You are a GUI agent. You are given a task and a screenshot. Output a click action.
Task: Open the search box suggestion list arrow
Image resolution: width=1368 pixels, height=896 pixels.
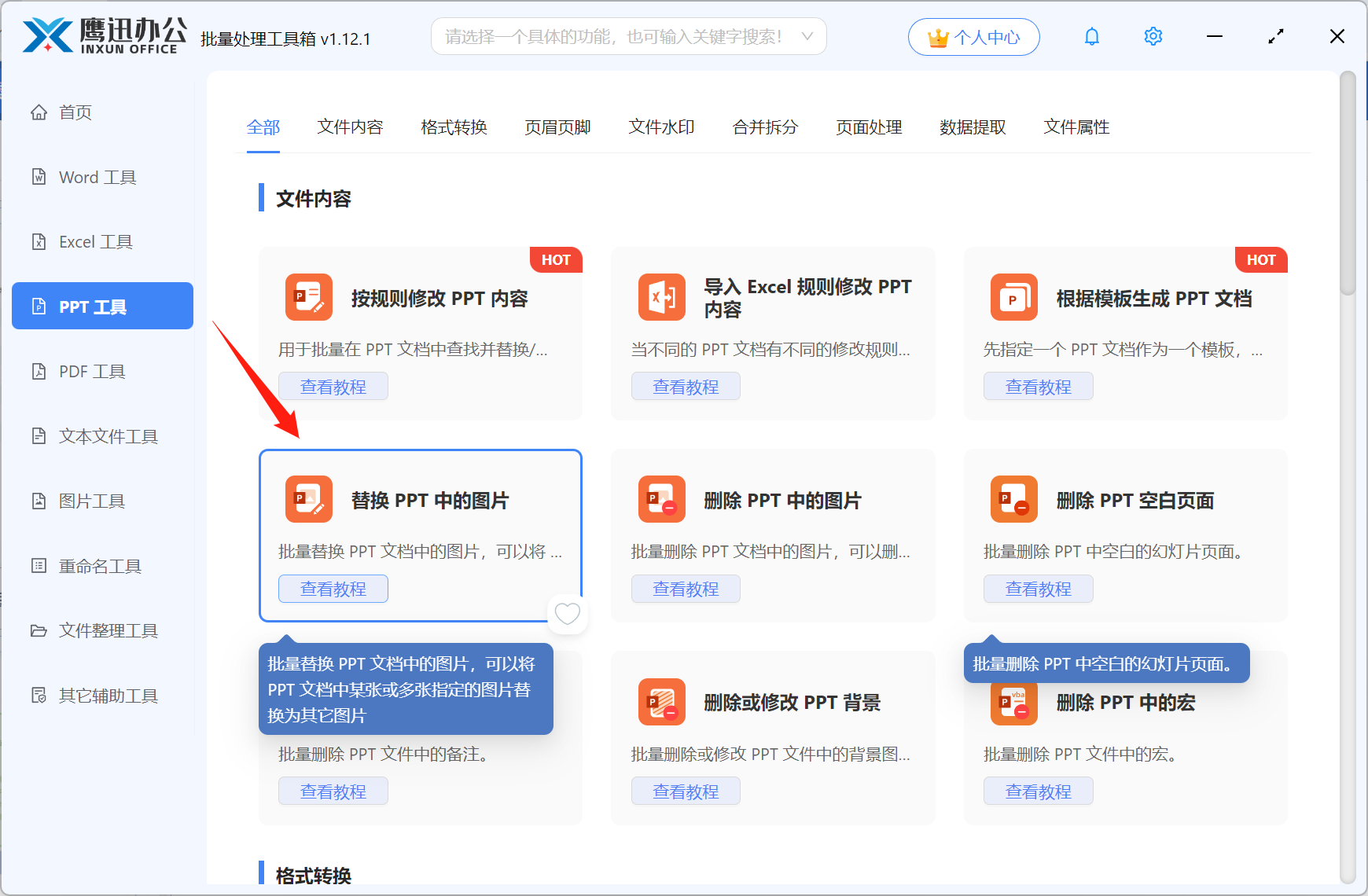pyautogui.click(x=807, y=35)
